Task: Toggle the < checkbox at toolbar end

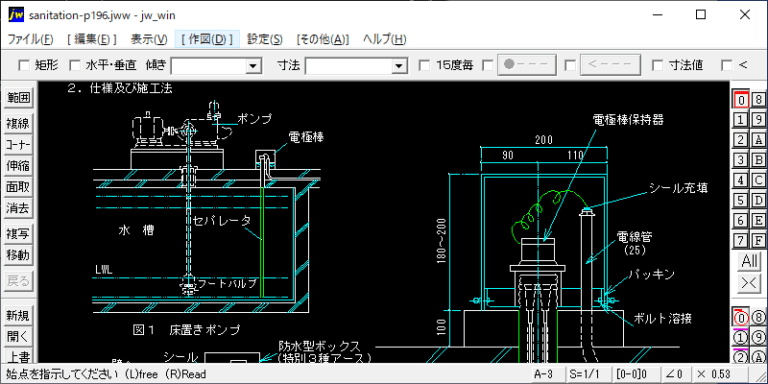Action: pos(727,65)
